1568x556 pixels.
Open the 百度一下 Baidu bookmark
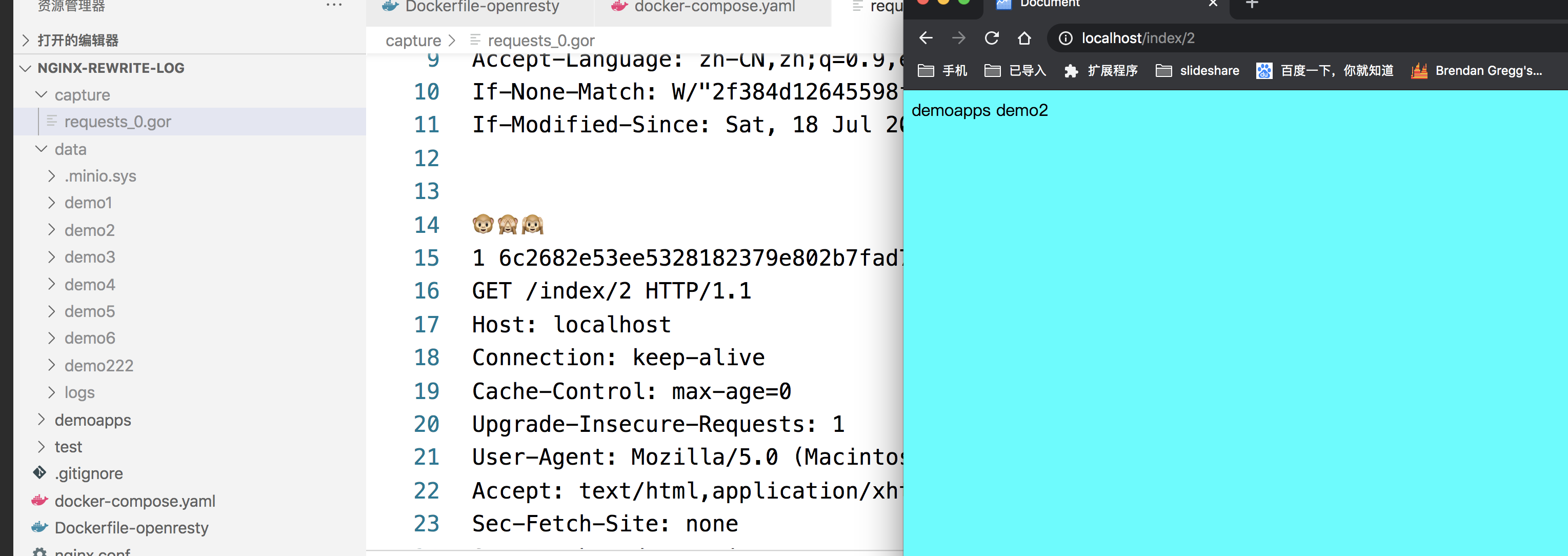pyautogui.click(x=1324, y=71)
